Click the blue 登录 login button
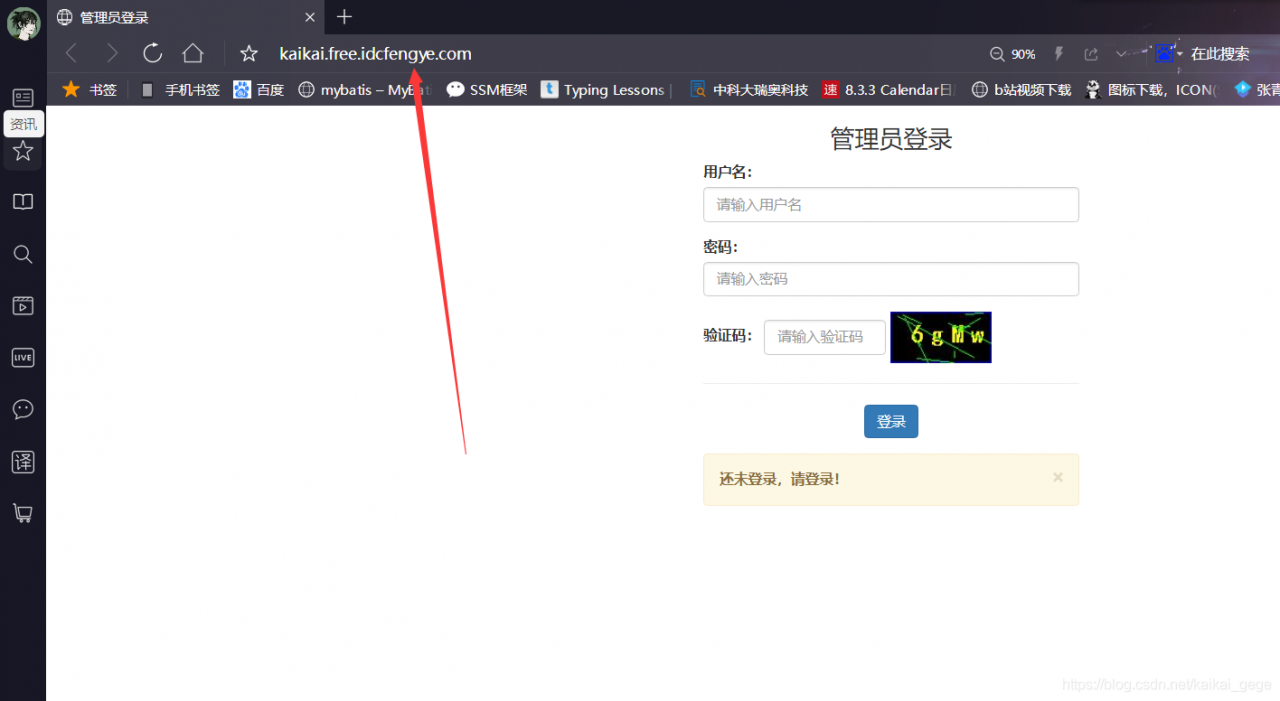The image size is (1280, 701). (890, 421)
